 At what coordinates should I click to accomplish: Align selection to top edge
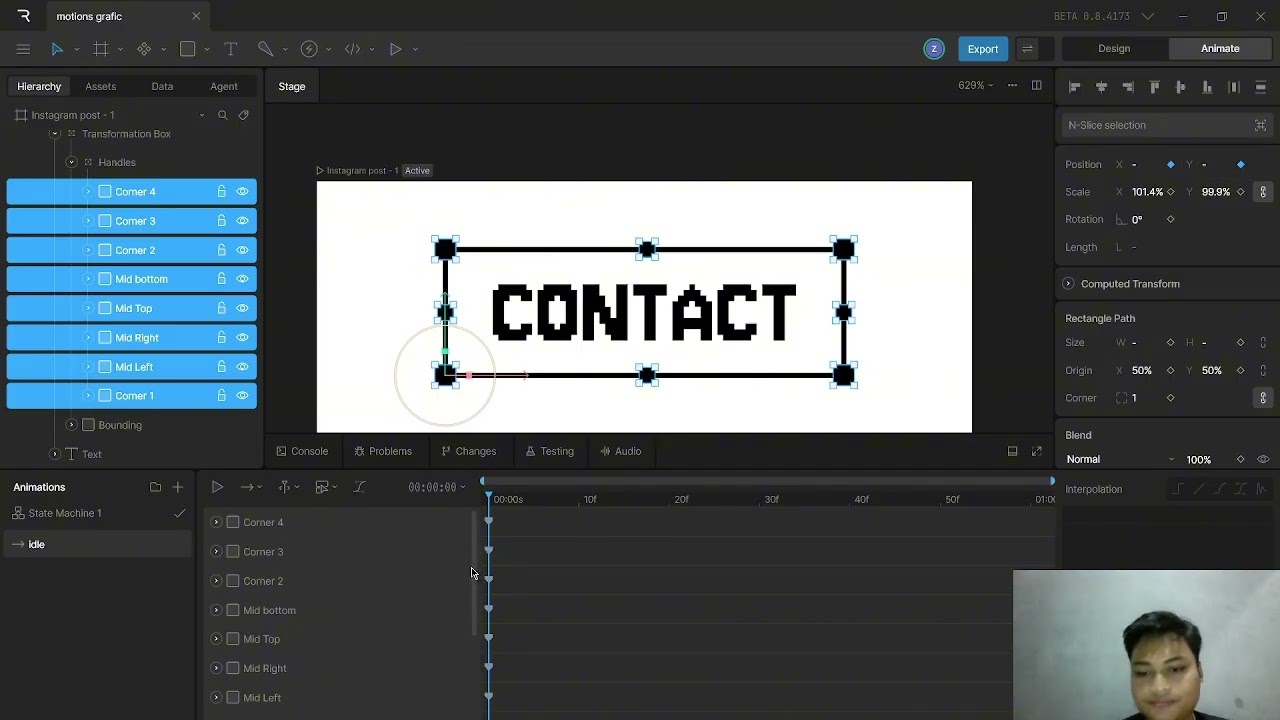point(1154,87)
